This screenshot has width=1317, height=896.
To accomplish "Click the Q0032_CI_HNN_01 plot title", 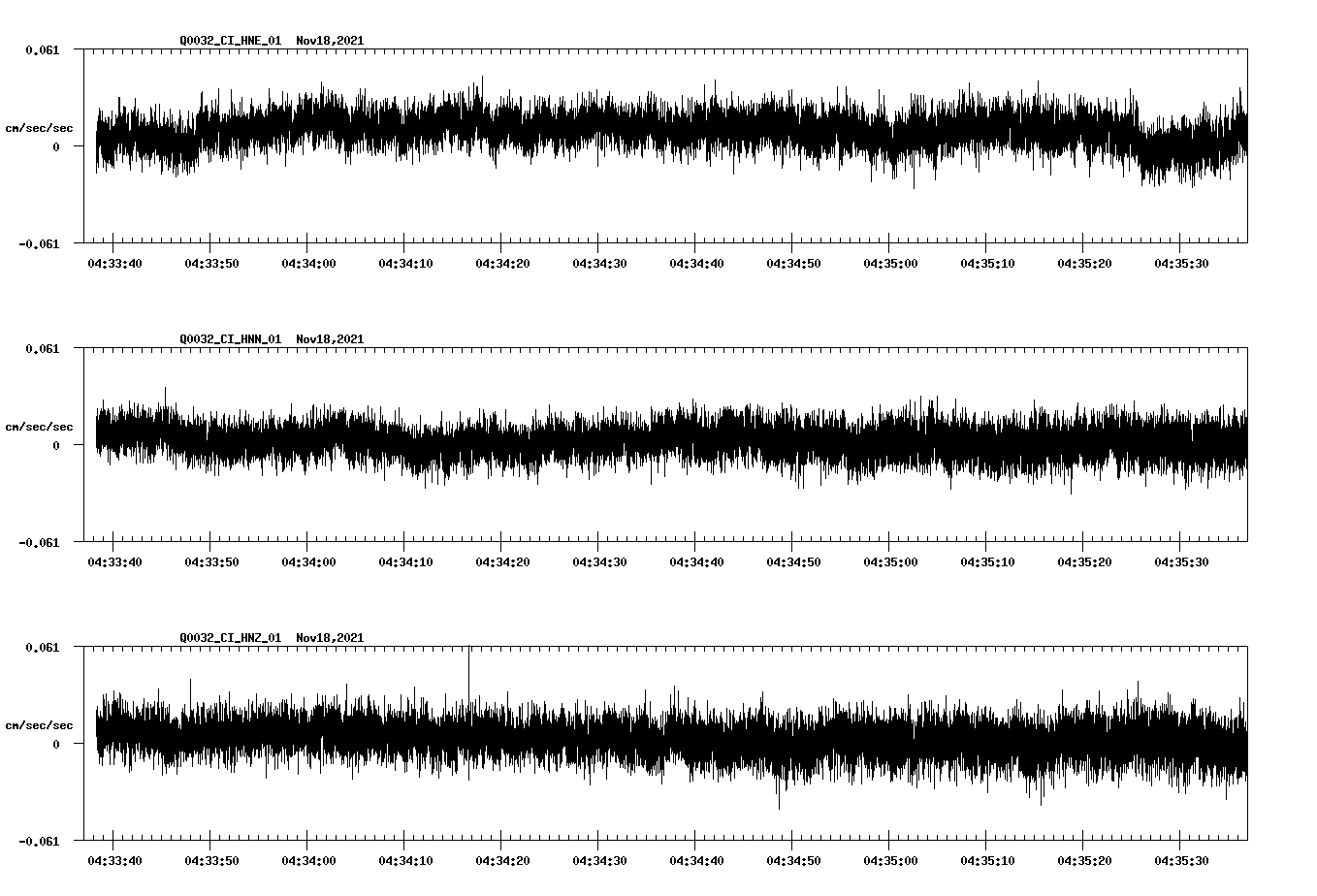I will (230, 339).
